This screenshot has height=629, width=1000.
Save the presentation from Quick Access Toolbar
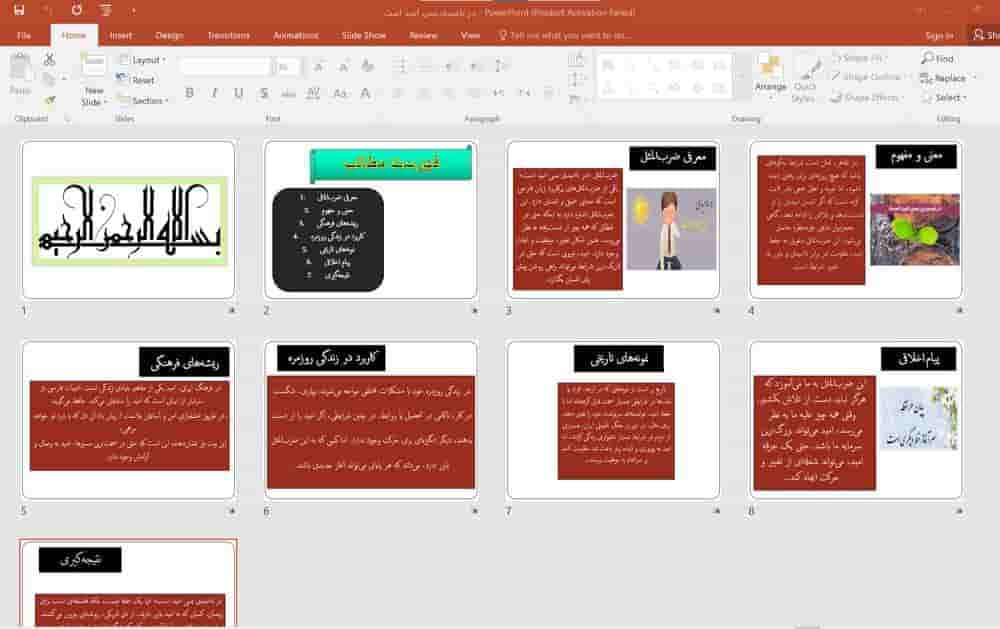[x=19, y=10]
